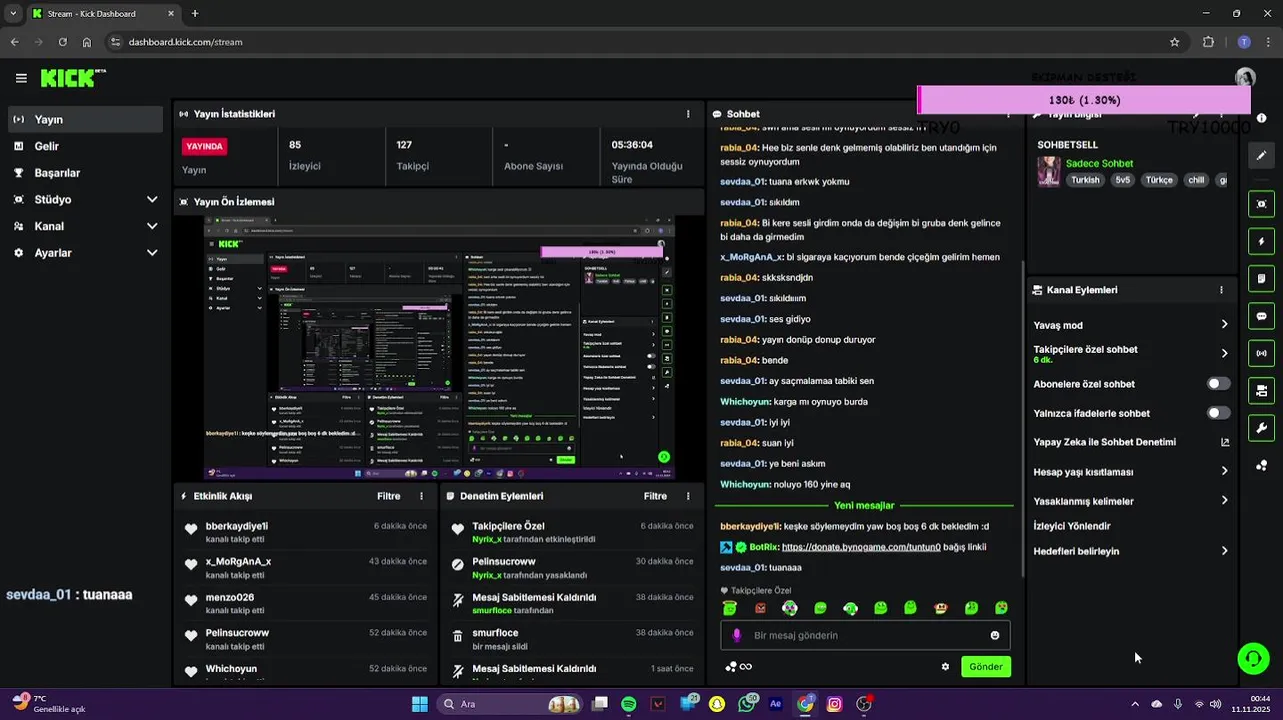The height and width of the screenshot is (720, 1283).
Task: Click the pencil edit icon in right toolbar
Action: click(1262, 155)
